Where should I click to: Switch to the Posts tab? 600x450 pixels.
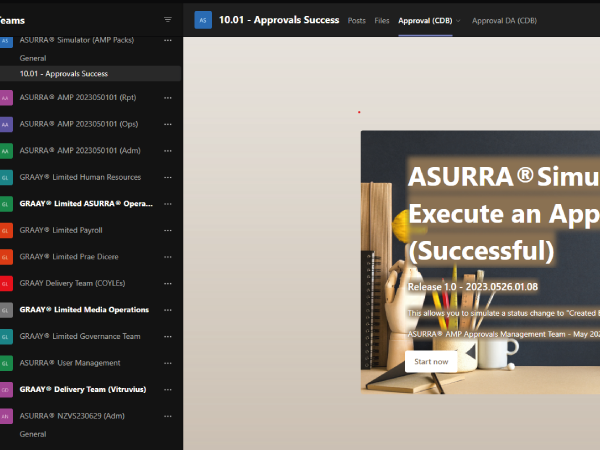click(357, 21)
